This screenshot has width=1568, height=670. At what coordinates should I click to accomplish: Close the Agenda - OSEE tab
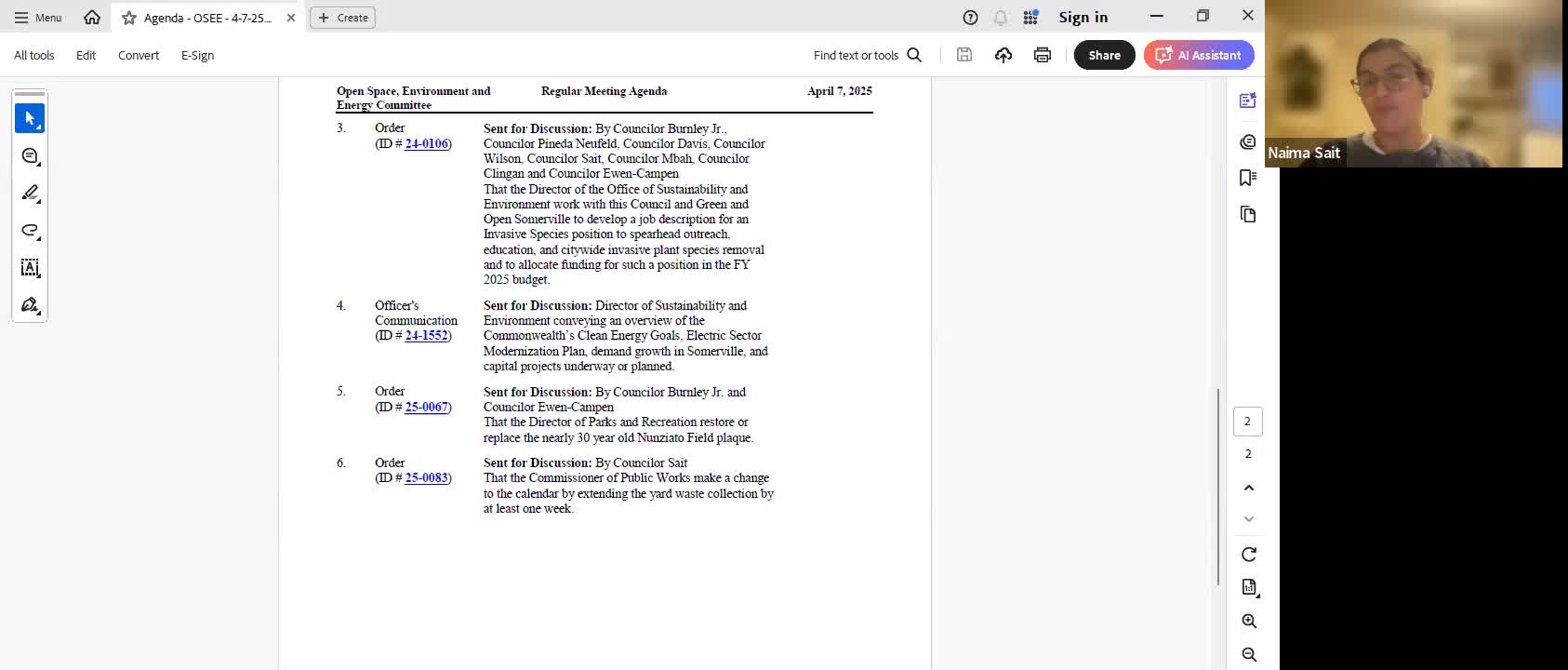291,18
